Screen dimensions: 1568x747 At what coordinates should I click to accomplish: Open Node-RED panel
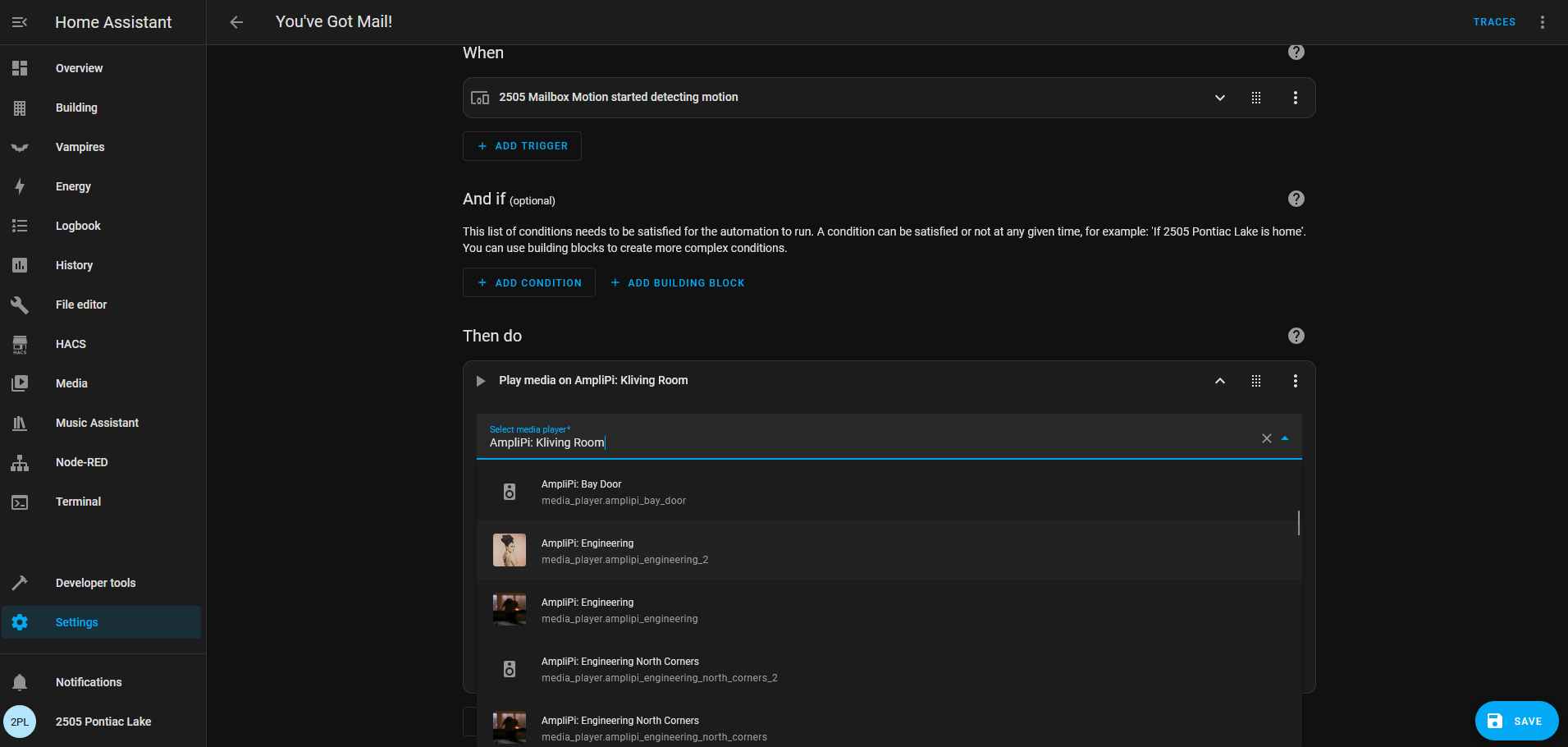(102, 462)
